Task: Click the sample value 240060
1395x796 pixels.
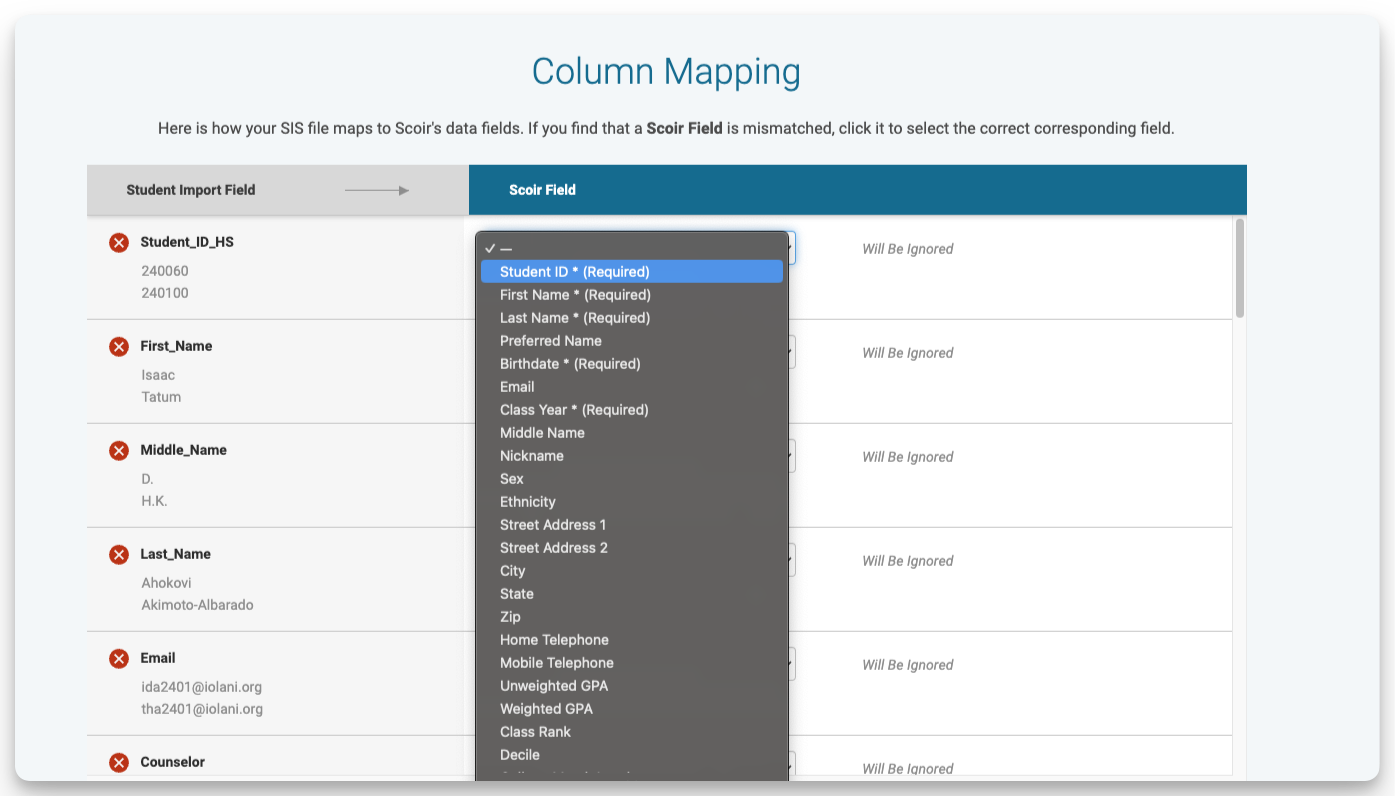Action: 165,271
